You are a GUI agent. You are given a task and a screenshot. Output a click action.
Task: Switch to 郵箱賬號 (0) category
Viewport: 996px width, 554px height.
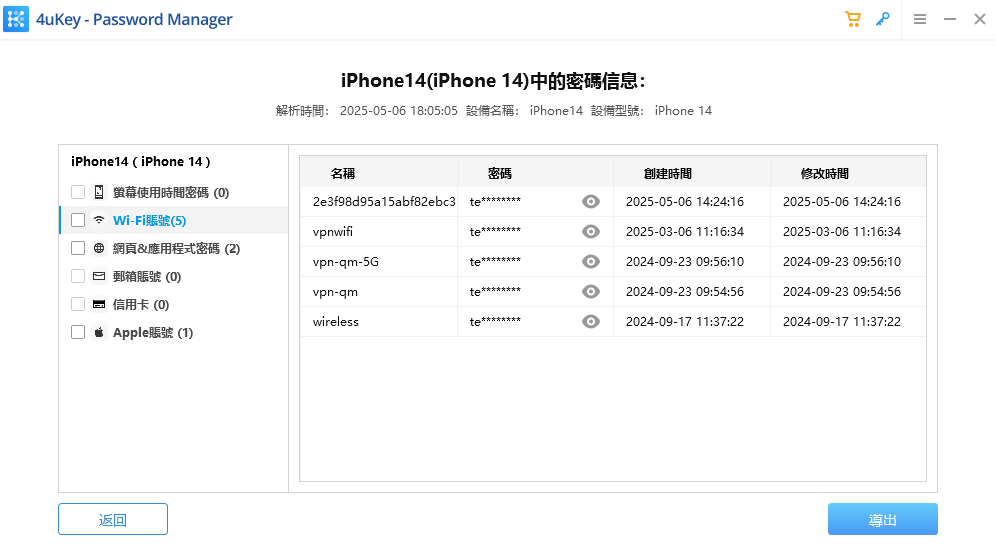click(x=147, y=276)
